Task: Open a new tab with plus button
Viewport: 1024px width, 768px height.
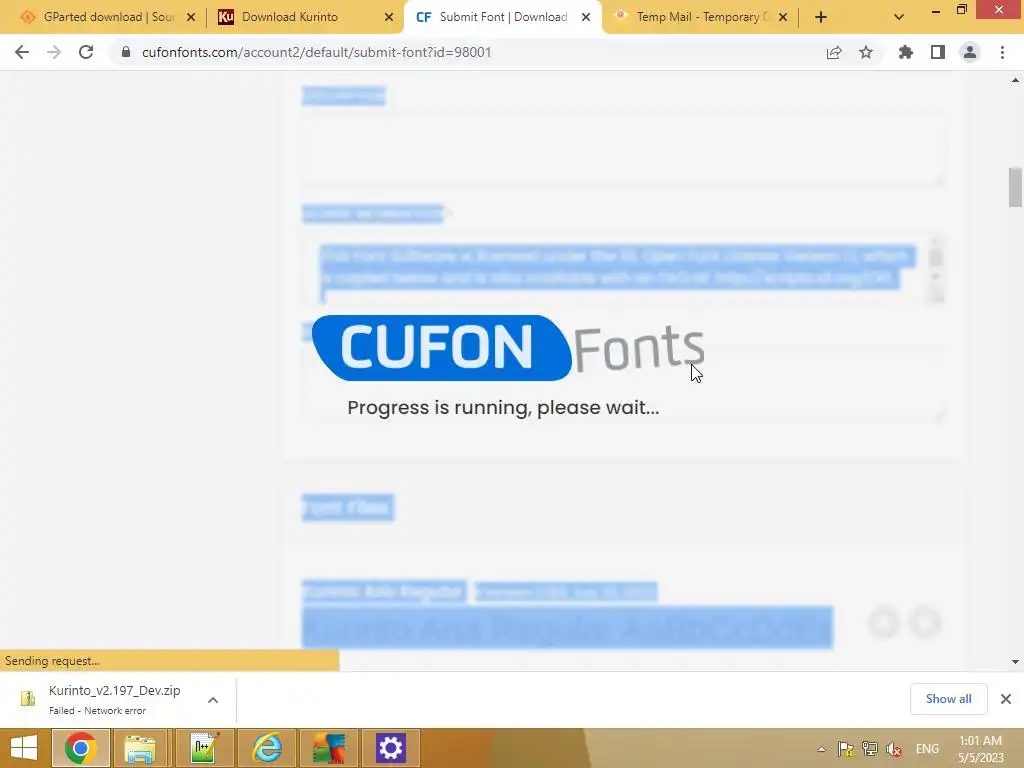Action: point(821,18)
